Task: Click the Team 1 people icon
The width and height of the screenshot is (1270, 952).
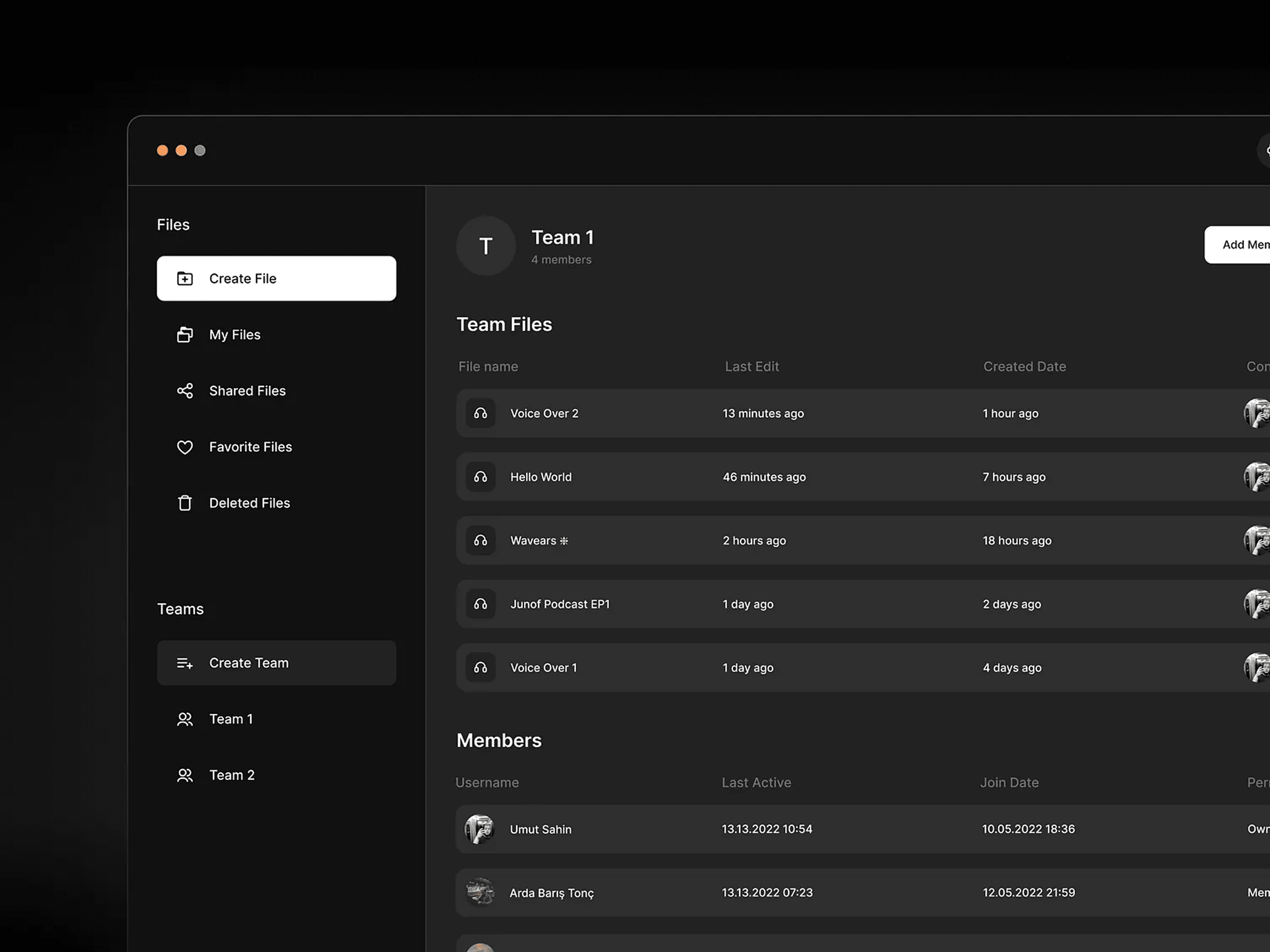Action: [185, 719]
